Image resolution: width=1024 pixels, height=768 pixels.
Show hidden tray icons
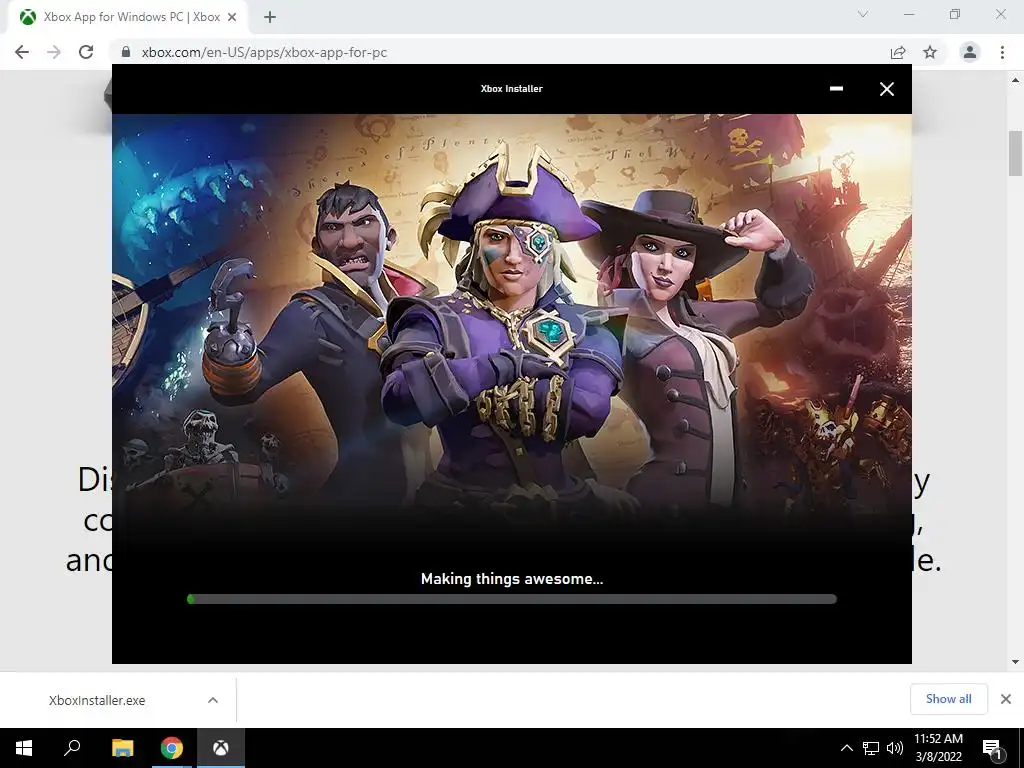846,748
